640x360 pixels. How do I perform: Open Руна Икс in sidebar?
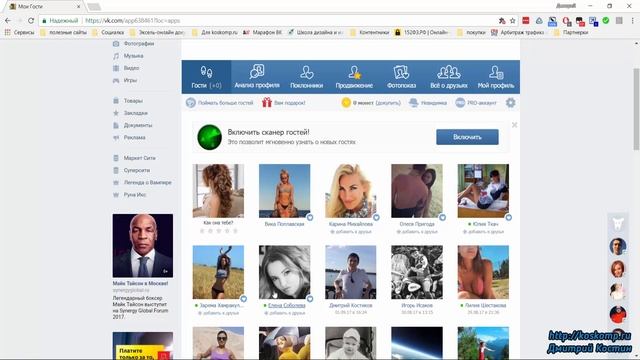pyautogui.click(x=129, y=194)
